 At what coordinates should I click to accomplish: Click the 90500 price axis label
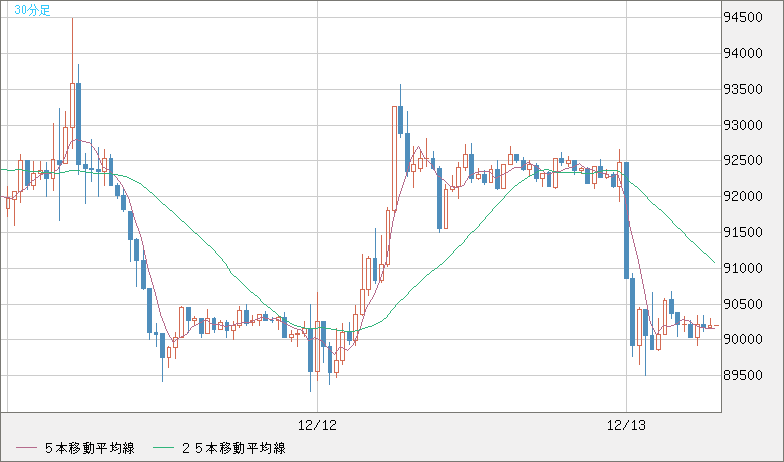click(747, 303)
